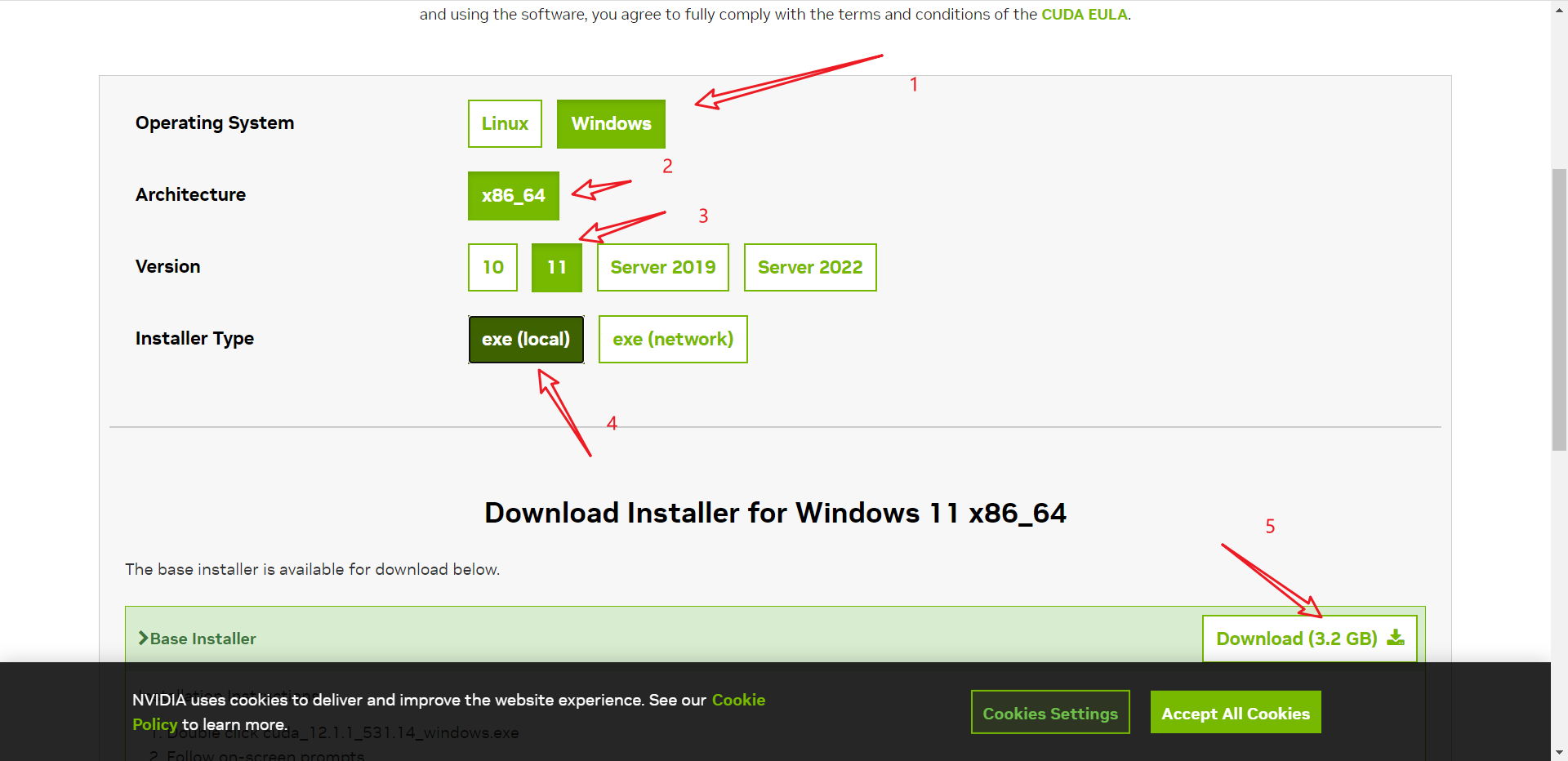Expand the Base Installer chevron
This screenshot has width=1568, height=761.
pyautogui.click(x=143, y=639)
